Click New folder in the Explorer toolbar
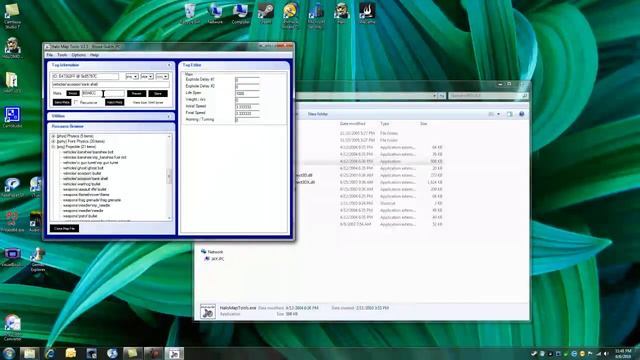The image size is (640, 360). click(318, 114)
